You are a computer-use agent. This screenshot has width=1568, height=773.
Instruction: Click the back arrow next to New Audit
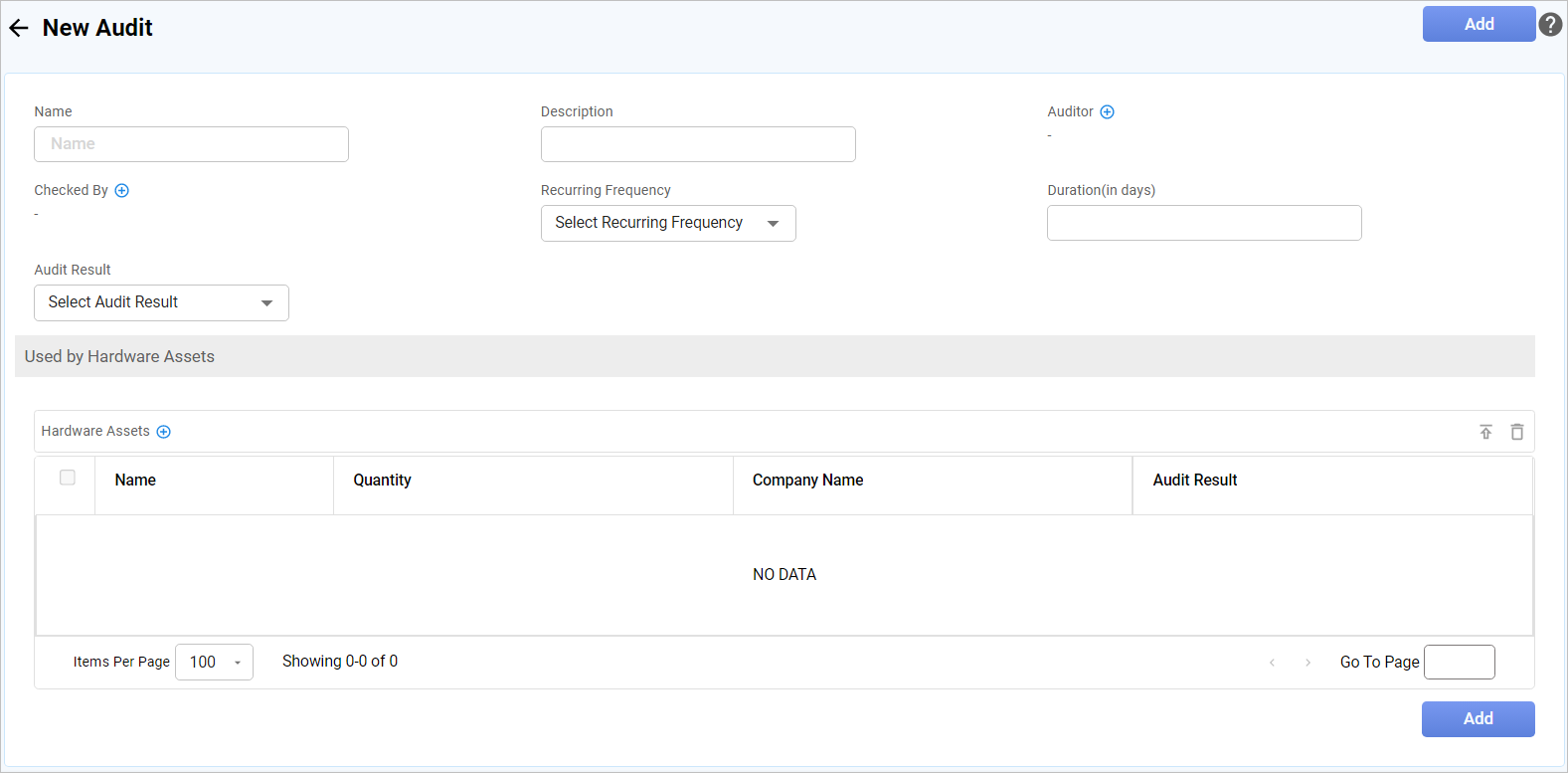[19, 28]
